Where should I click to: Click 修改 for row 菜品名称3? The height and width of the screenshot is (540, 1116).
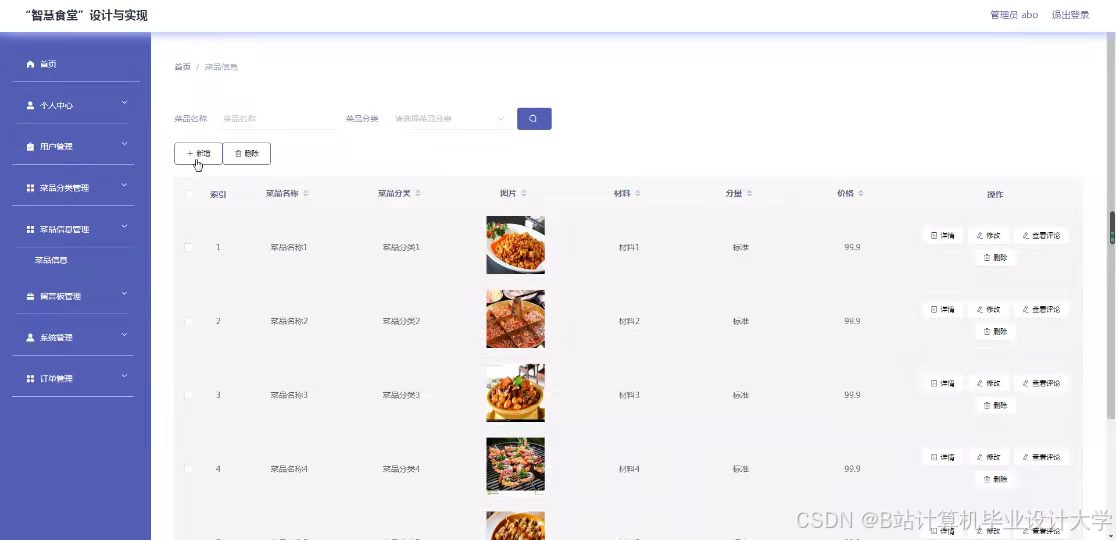point(989,383)
